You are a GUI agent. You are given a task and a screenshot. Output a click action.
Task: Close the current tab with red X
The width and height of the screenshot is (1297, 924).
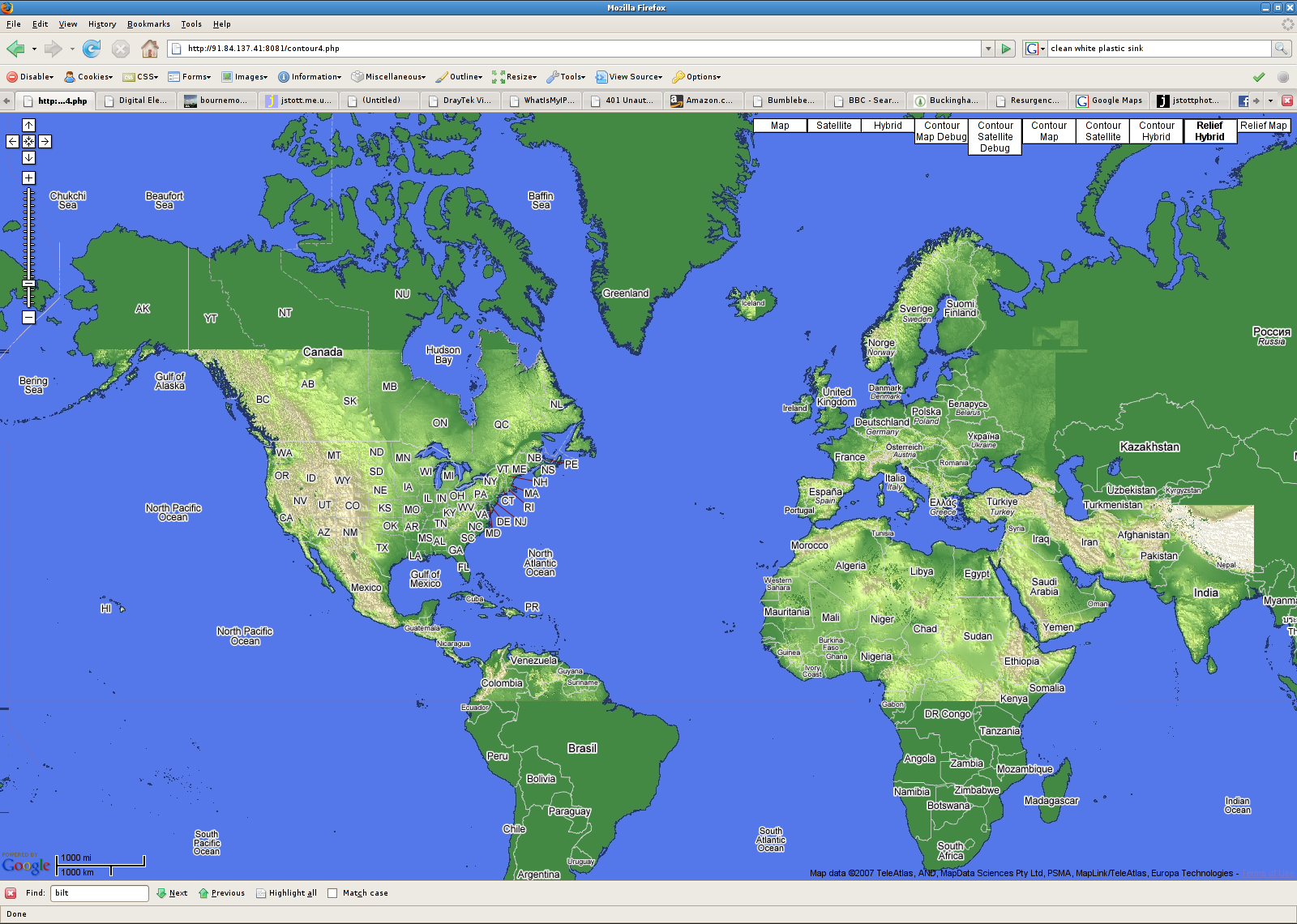coord(1286,101)
